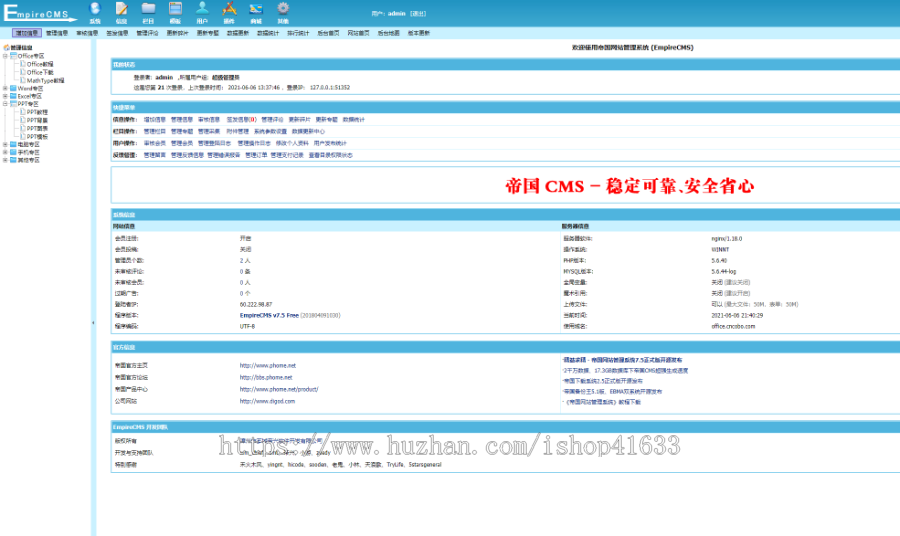Screen dimensions: 900x536
Task: Click the page icon next to PPT背景
Action: point(23,121)
